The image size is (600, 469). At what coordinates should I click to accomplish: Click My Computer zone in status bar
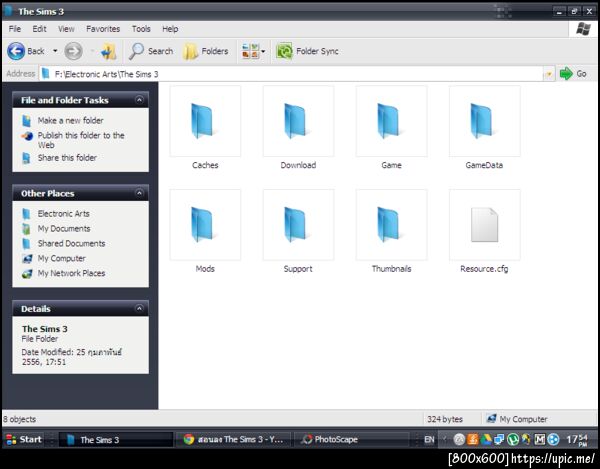point(517,419)
